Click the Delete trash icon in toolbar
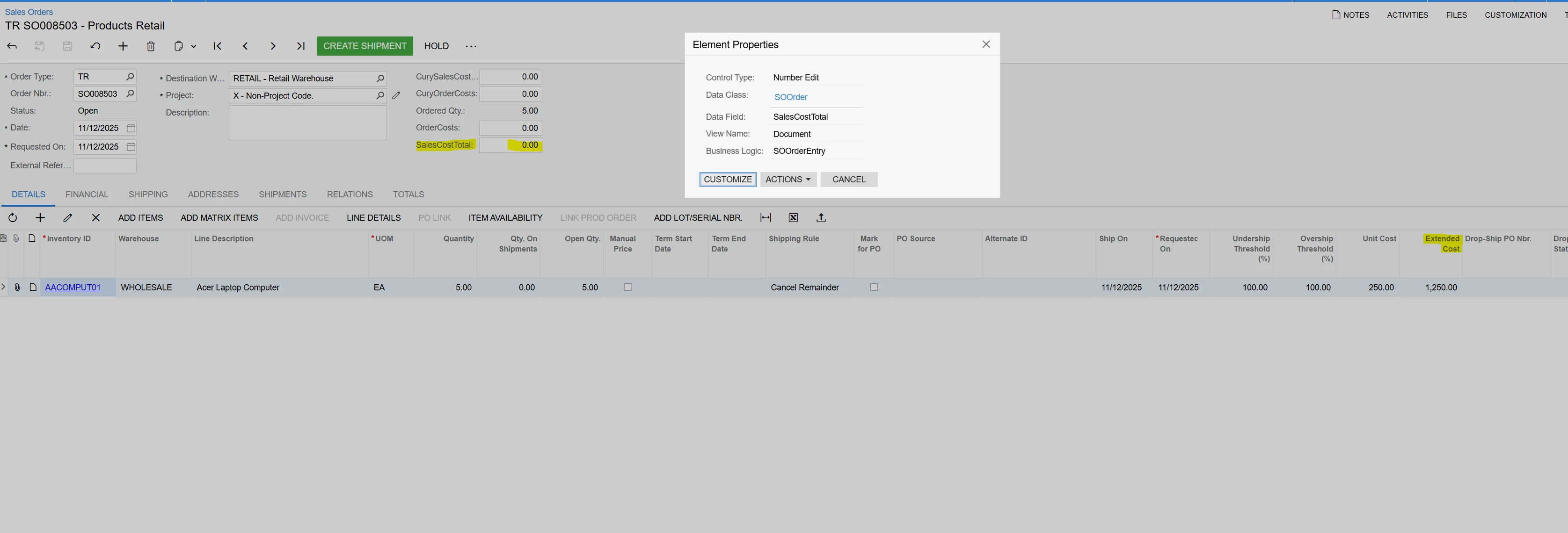Image resolution: width=1568 pixels, height=533 pixels. tap(151, 46)
